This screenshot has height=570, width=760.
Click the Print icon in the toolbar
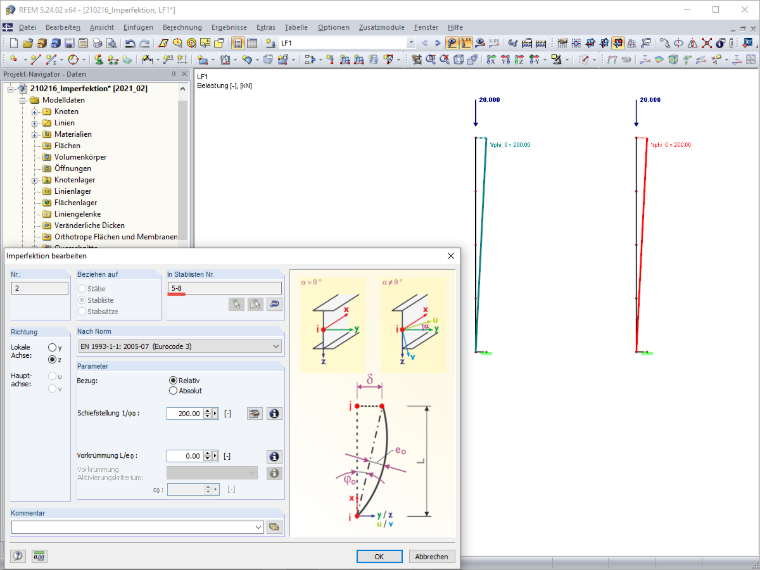pyautogui.click(x=97, y=43)
